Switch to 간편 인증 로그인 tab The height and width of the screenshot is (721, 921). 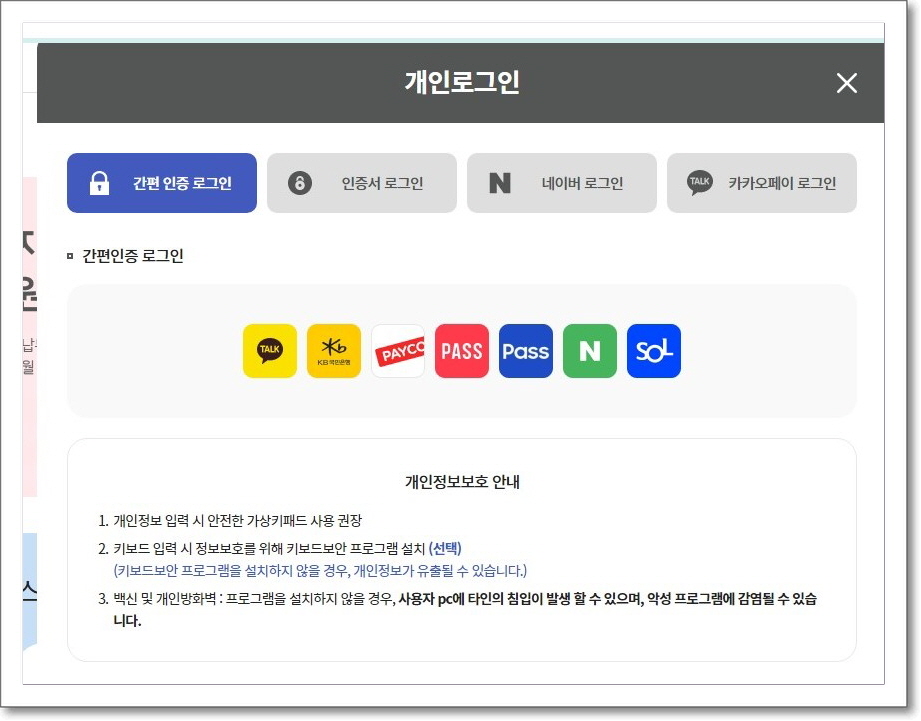coord(162,183)
